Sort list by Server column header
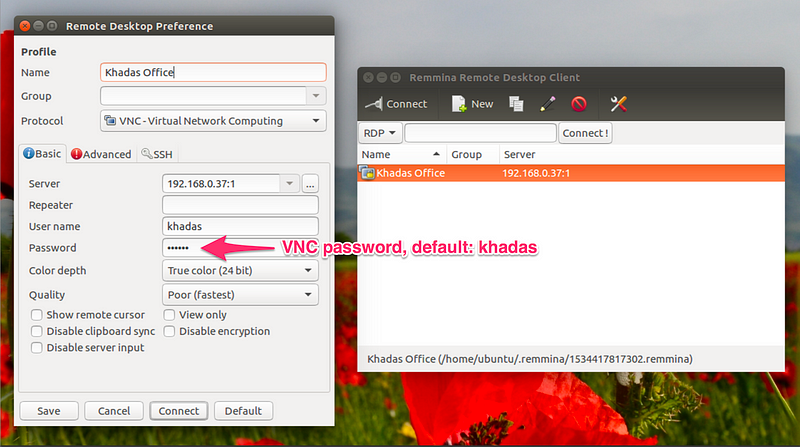The image size is (800, 447). (x=641, y=155)
